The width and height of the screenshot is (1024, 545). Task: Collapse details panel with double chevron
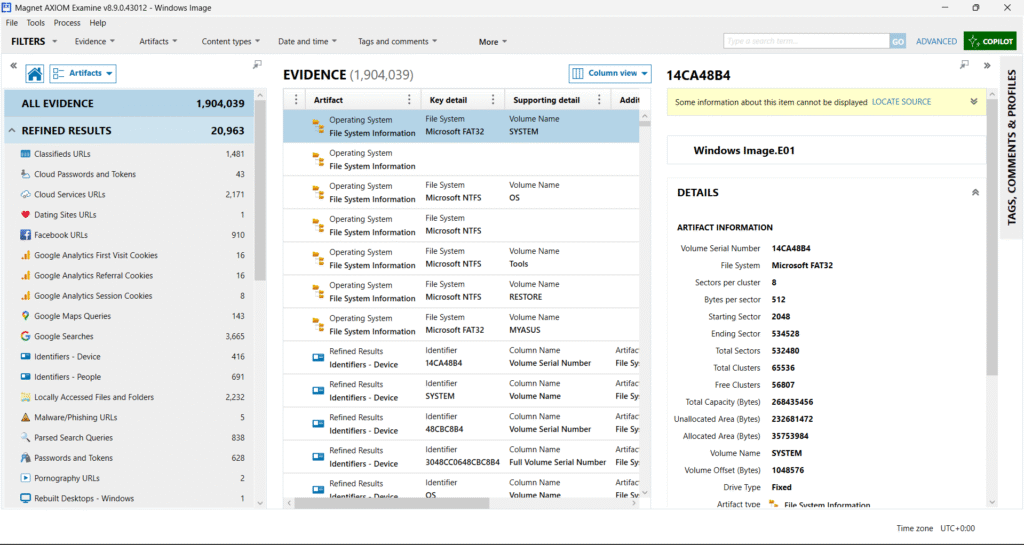click(987, 65)
